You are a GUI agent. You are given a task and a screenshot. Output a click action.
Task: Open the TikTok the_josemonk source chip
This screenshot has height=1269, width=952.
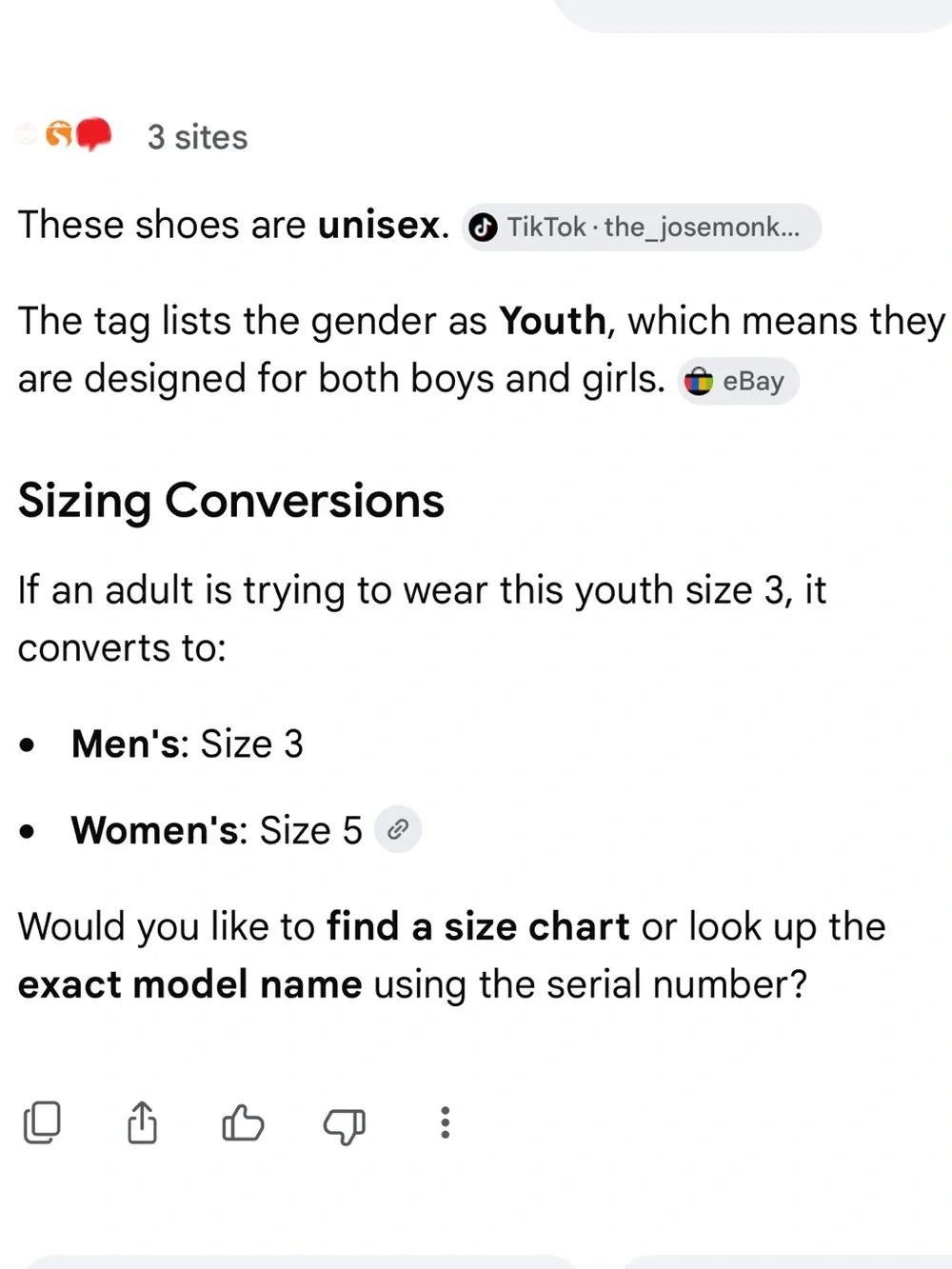click(642, 228)
